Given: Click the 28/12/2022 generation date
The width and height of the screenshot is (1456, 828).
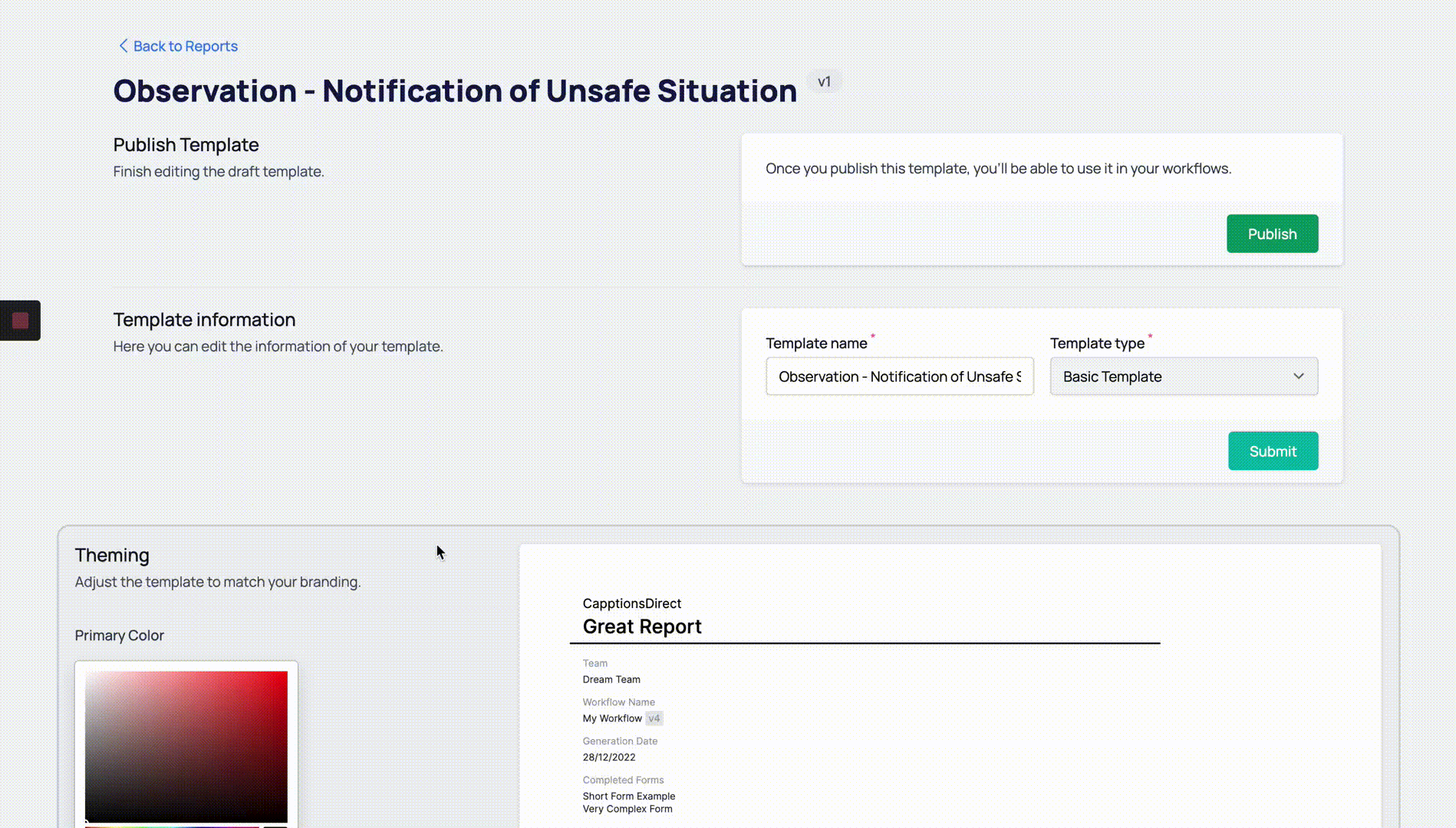Looking at the screenshot, I should point(609,757).
